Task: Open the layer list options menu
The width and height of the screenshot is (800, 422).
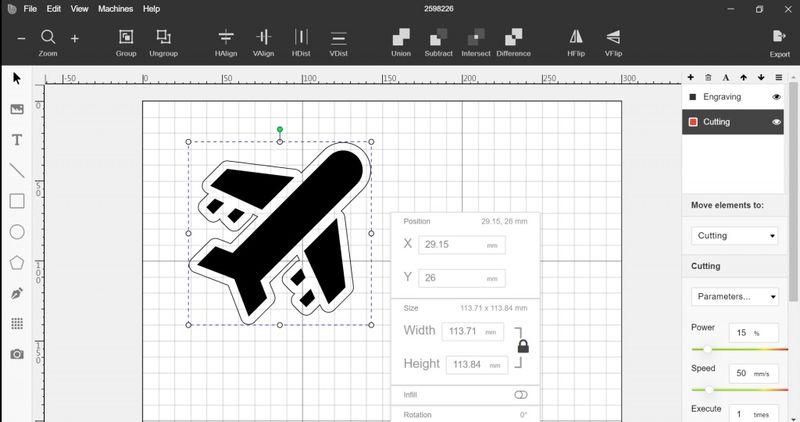Action: [779, 77]
